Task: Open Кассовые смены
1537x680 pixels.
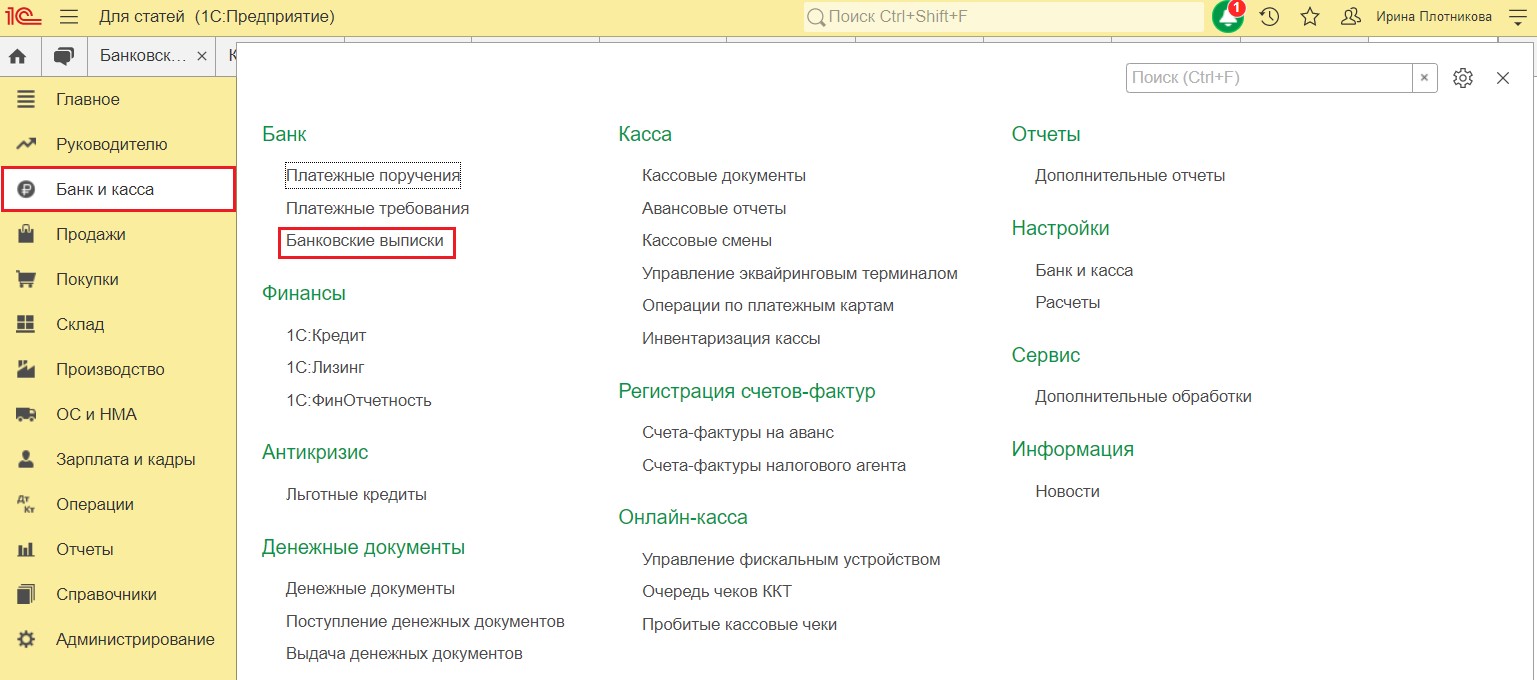Action: (x=707, y=240)
